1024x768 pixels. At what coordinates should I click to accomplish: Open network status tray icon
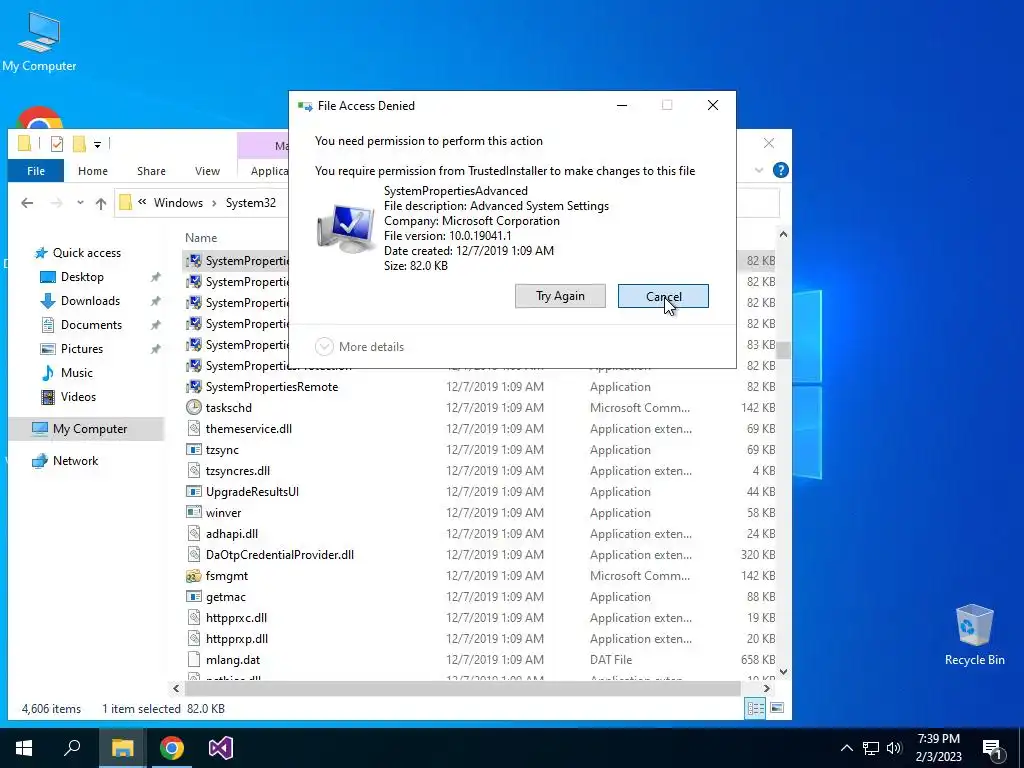tap(871, 748)
